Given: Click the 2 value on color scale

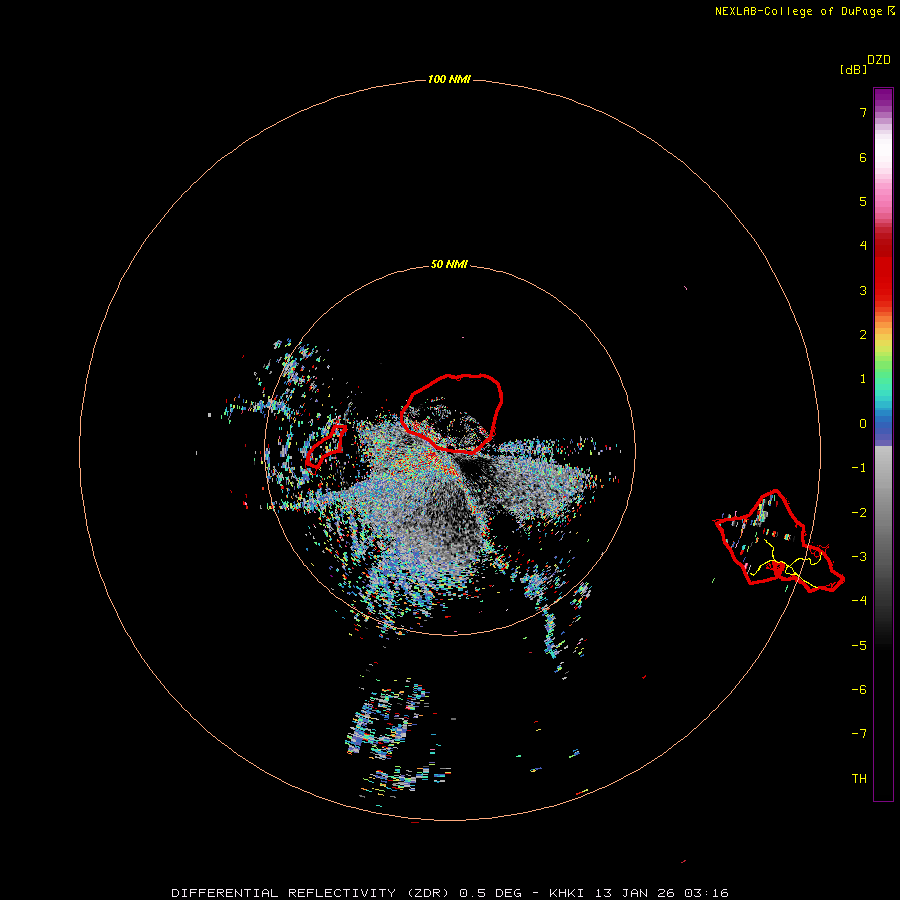Looking at the screenshot, I should (863, 335).
